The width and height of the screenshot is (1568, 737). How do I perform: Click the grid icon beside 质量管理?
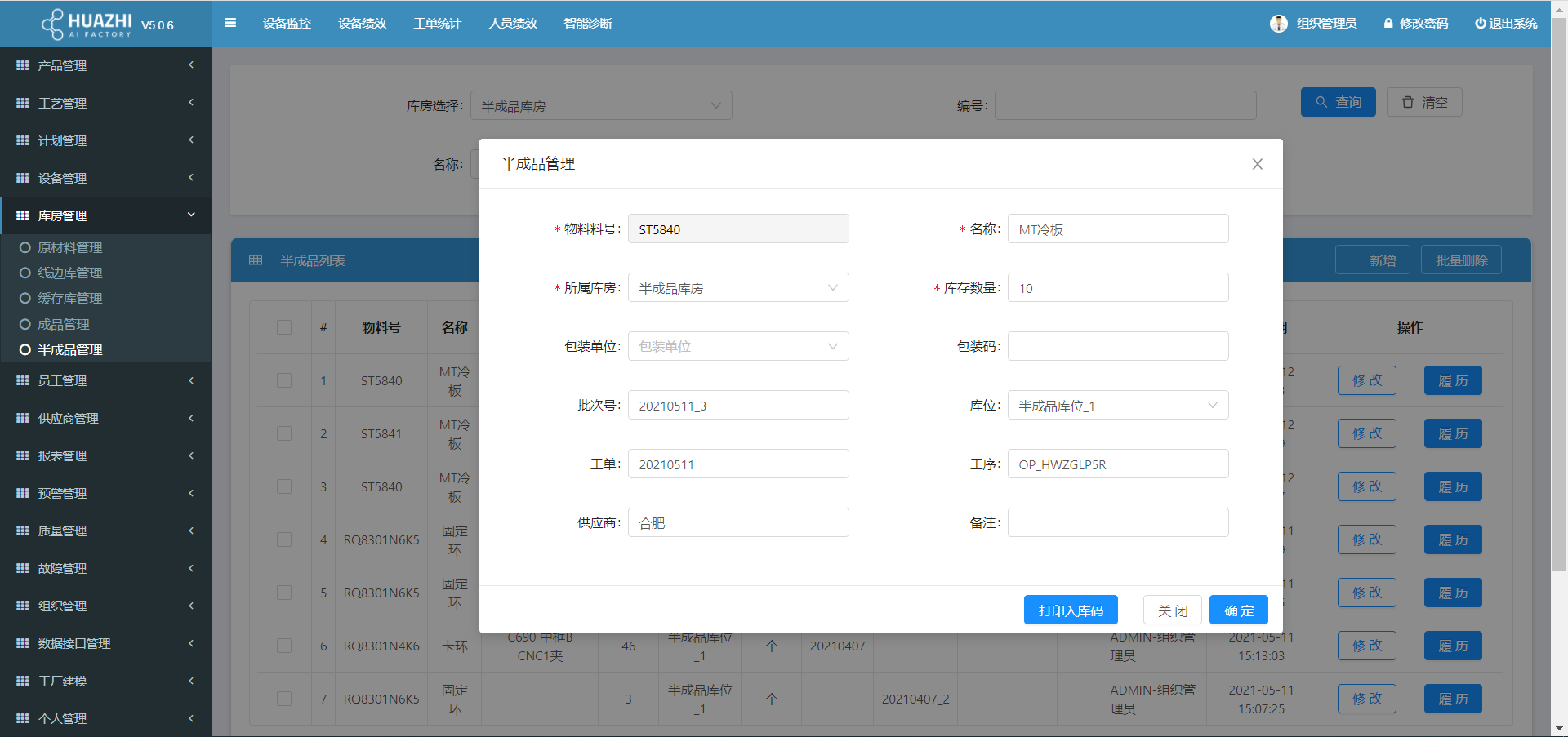[x=23, y=531]
